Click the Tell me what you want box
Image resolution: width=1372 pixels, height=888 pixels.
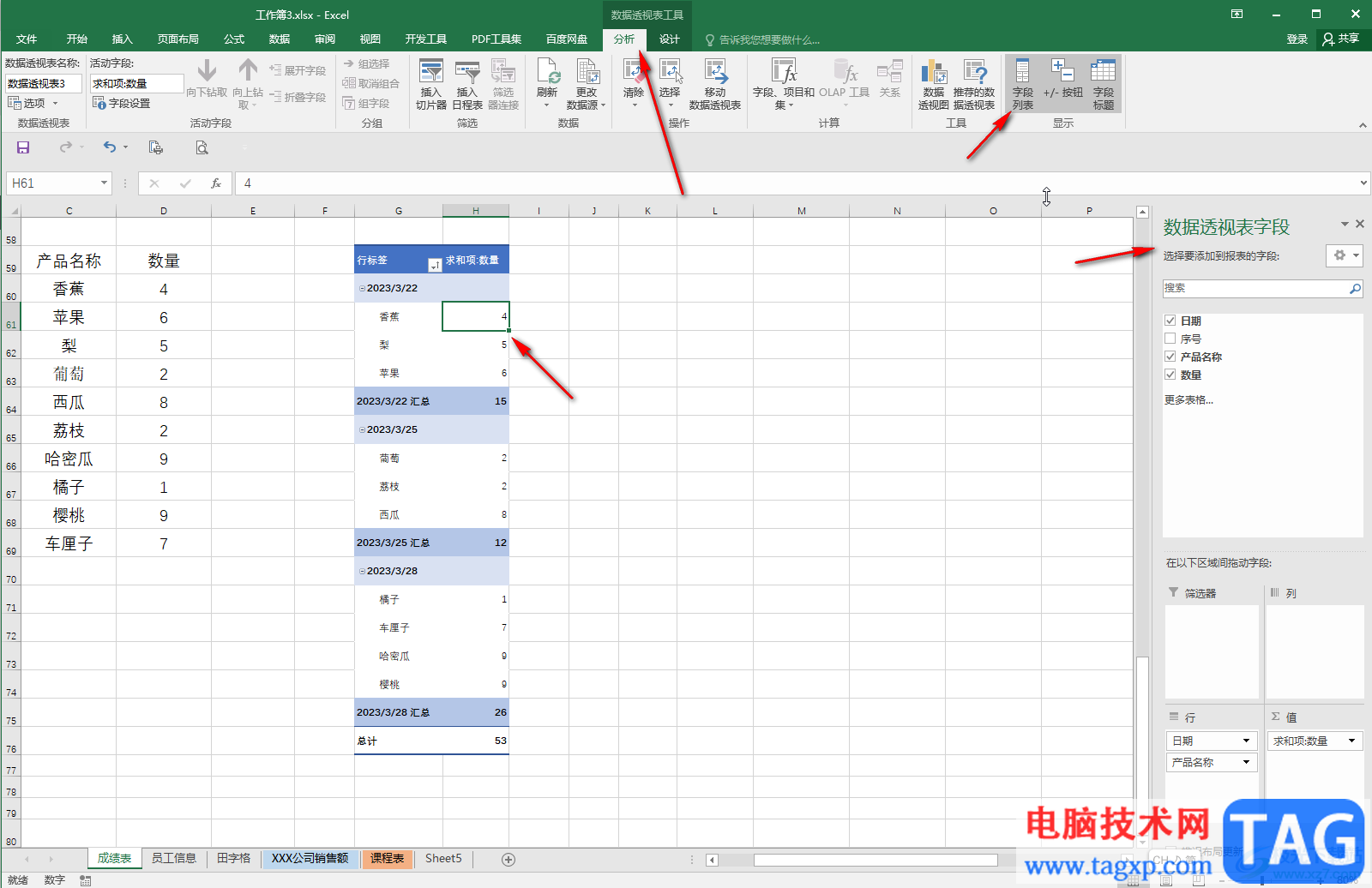click(762, 39)
